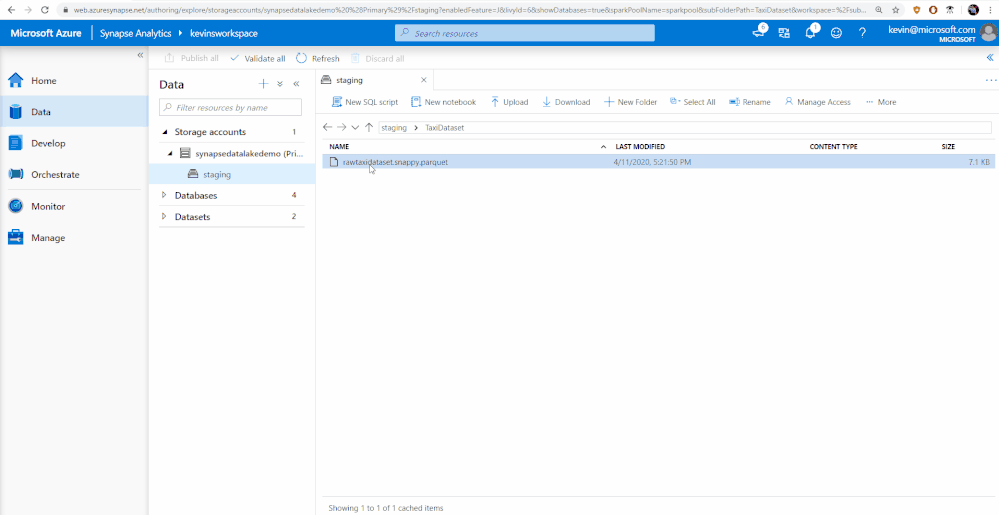Click Manage Access
Image resolution: width=999 pixels, height=515 pixels.
[817, 102]
